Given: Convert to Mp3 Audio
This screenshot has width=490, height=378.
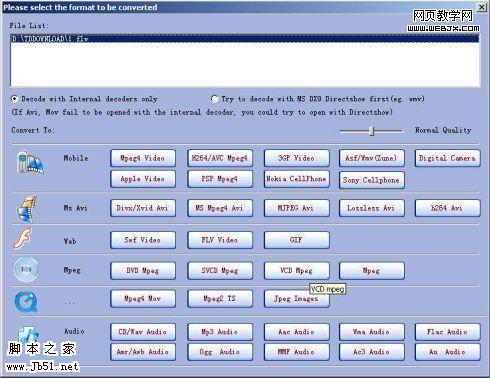Looking at the screenshot, I should point(220,332).
